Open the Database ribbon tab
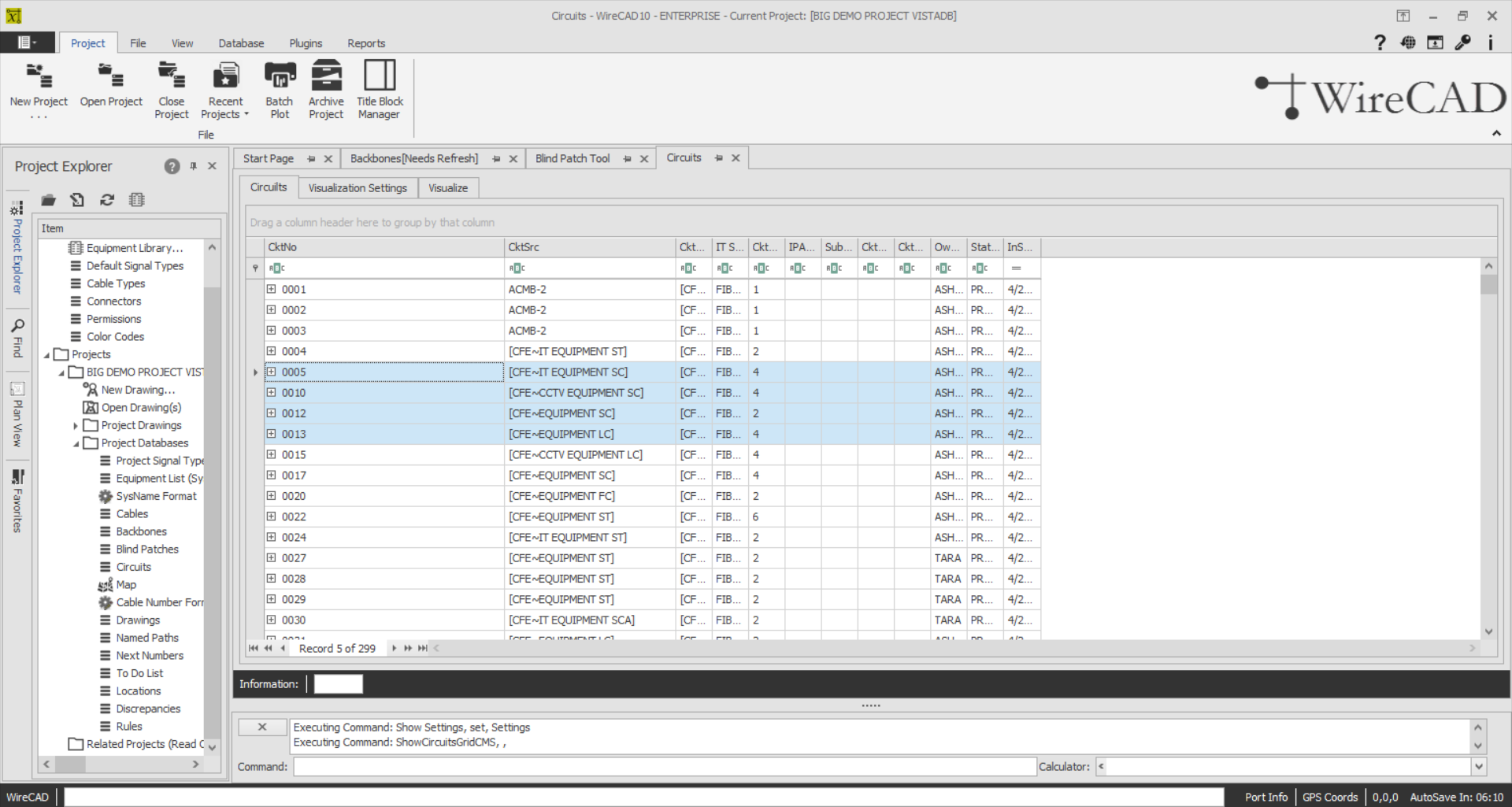 click(241, 43)
